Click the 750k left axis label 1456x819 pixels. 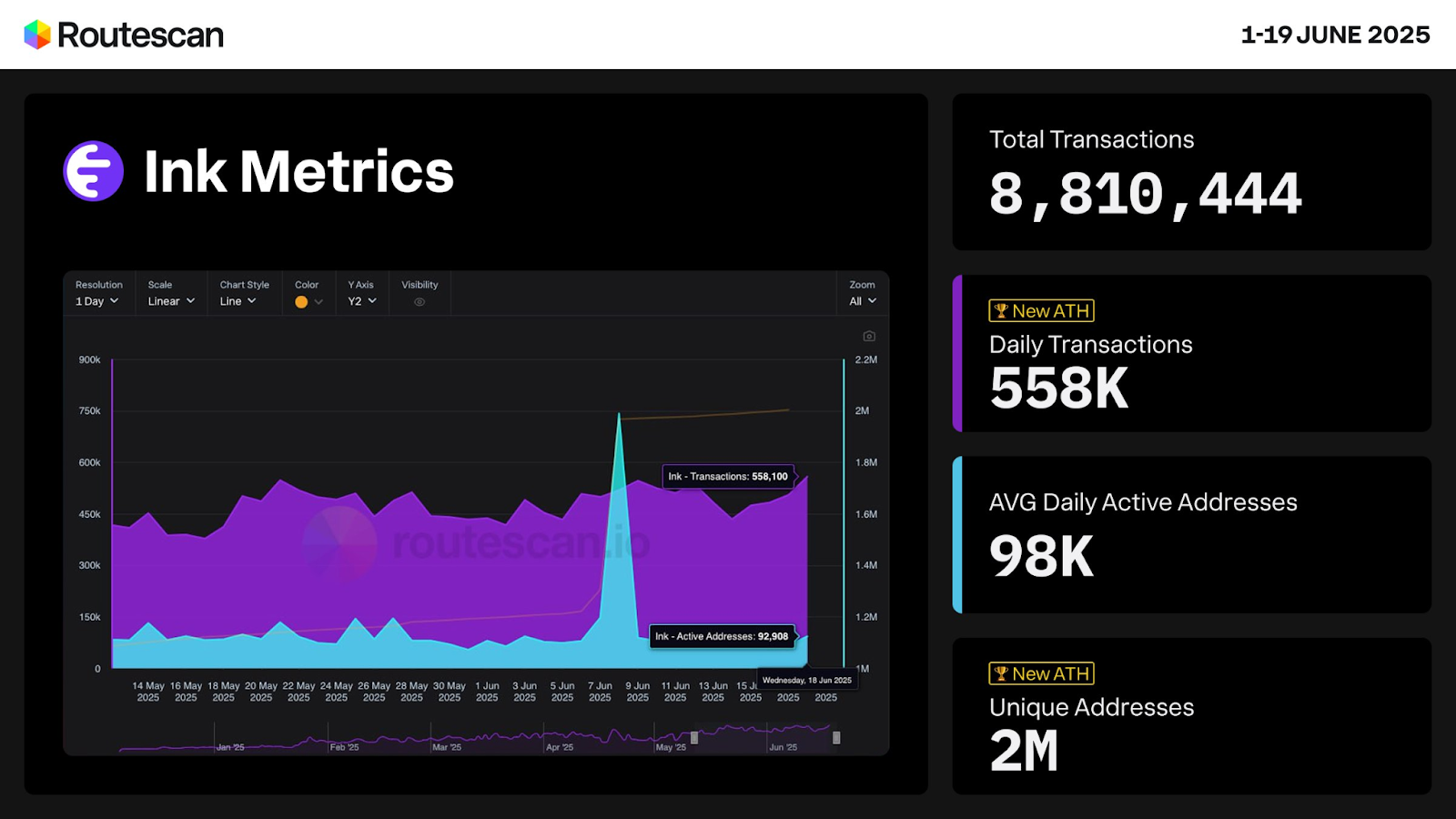(x=89, y=411)
